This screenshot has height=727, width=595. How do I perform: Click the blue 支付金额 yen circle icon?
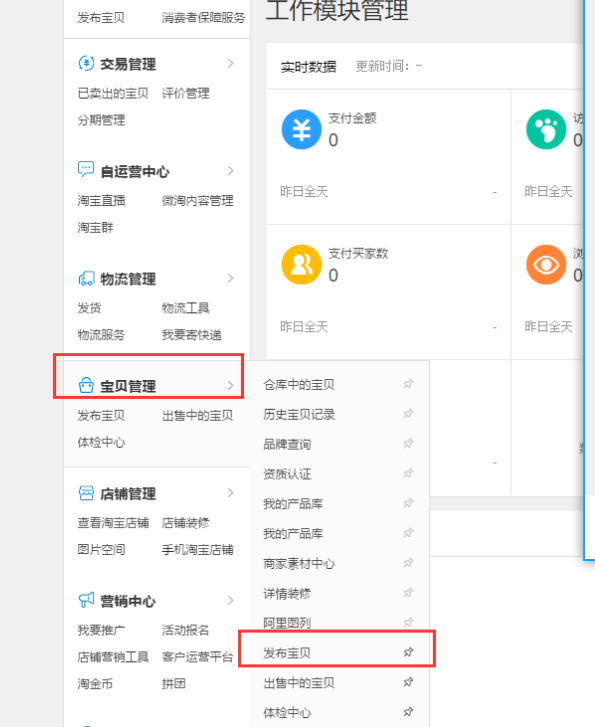tap(301, 129)
